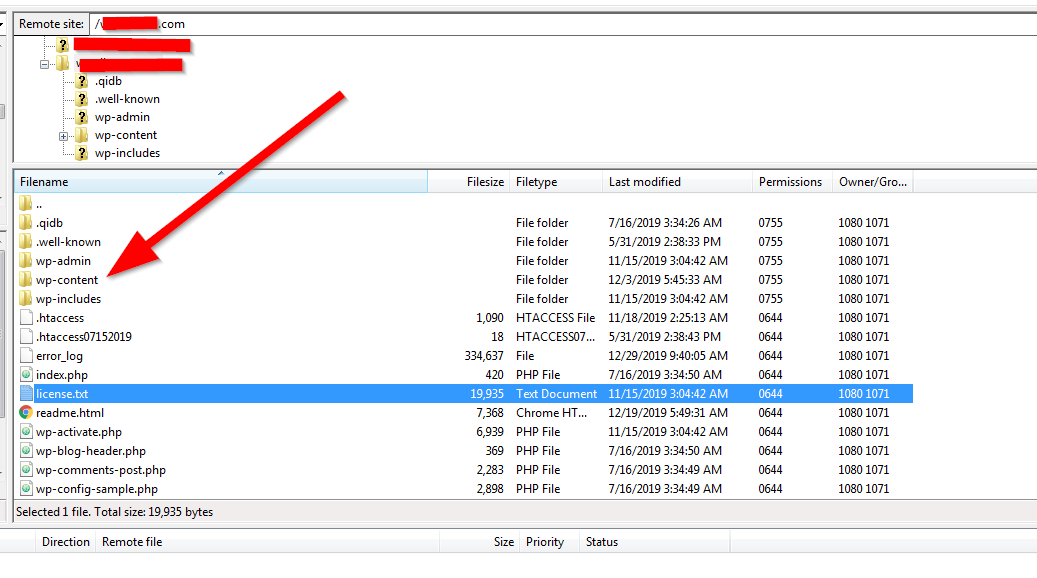Viewport: 1037px width, 578px height.
Task: Select the wp-activate.php PHP file icon
Action: (23, 431)
